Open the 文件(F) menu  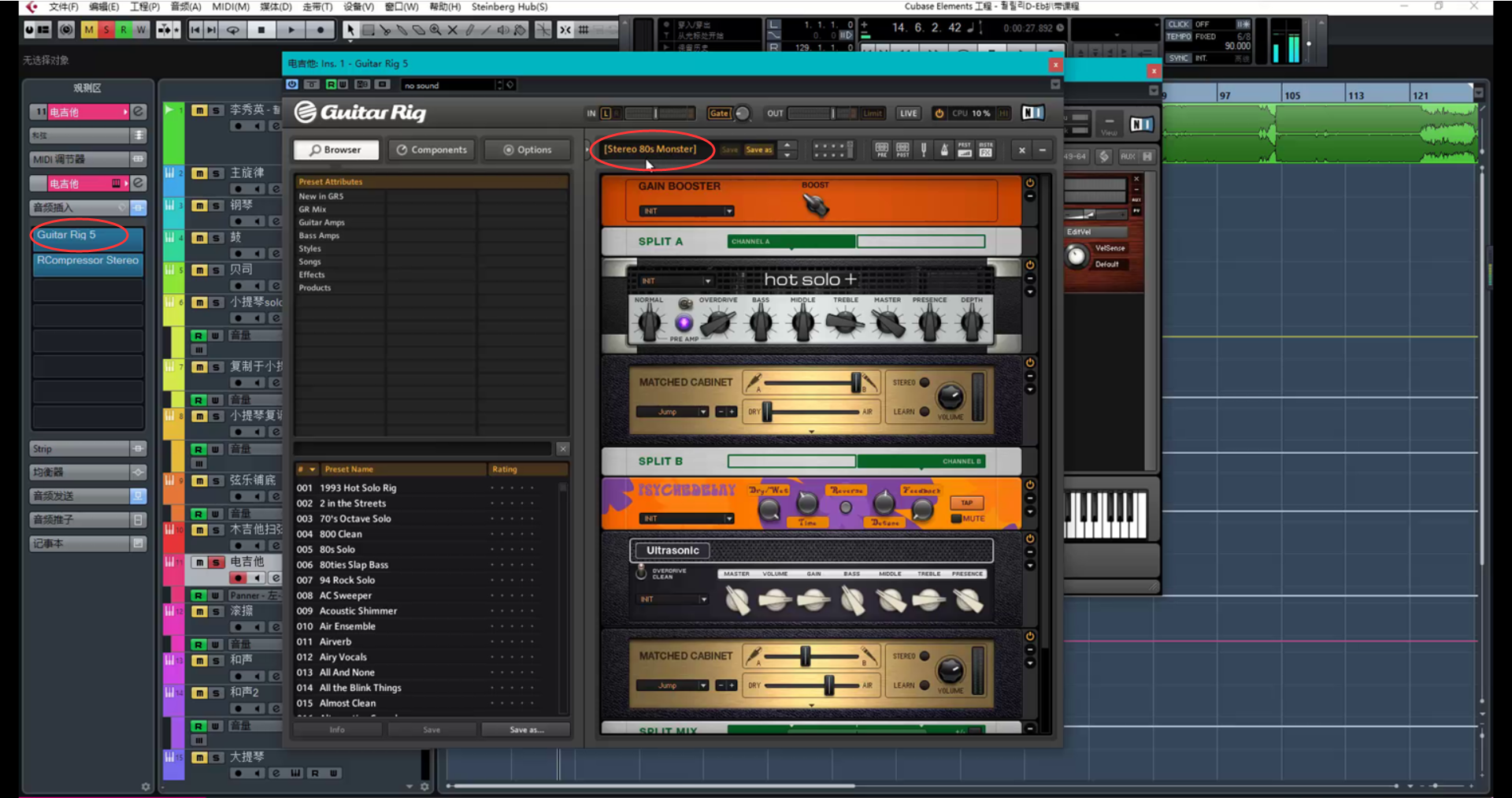click(63, 6)
